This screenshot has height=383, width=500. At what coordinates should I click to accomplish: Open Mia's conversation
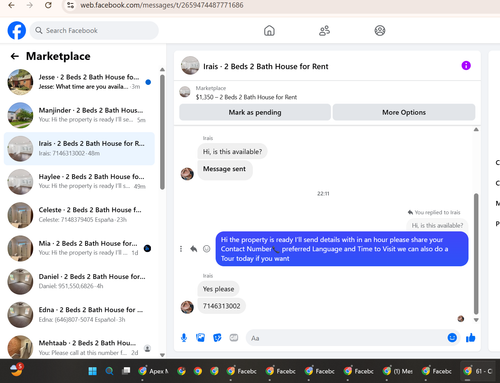point(79,248)
